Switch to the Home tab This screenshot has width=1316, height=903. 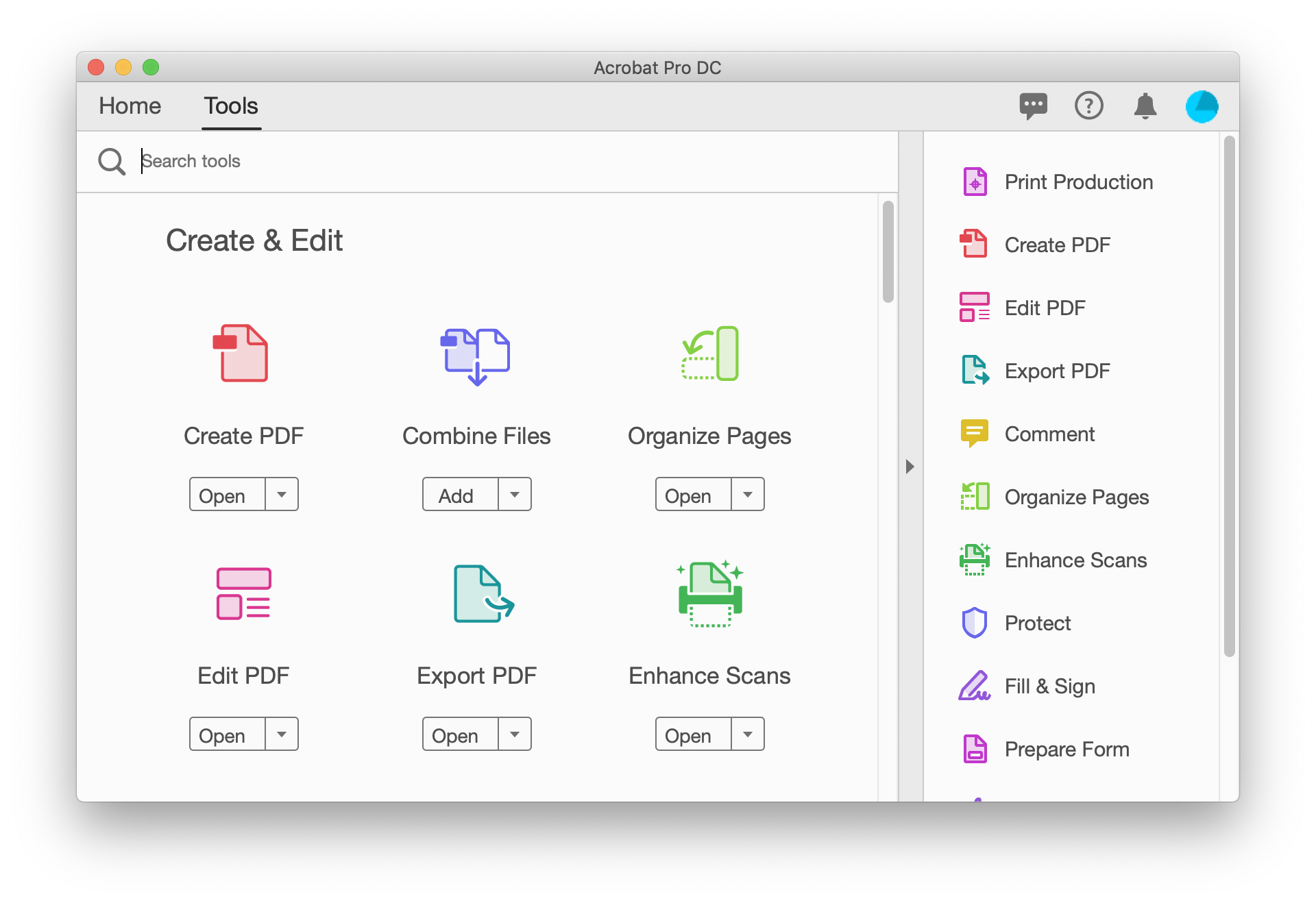[130, 106]
